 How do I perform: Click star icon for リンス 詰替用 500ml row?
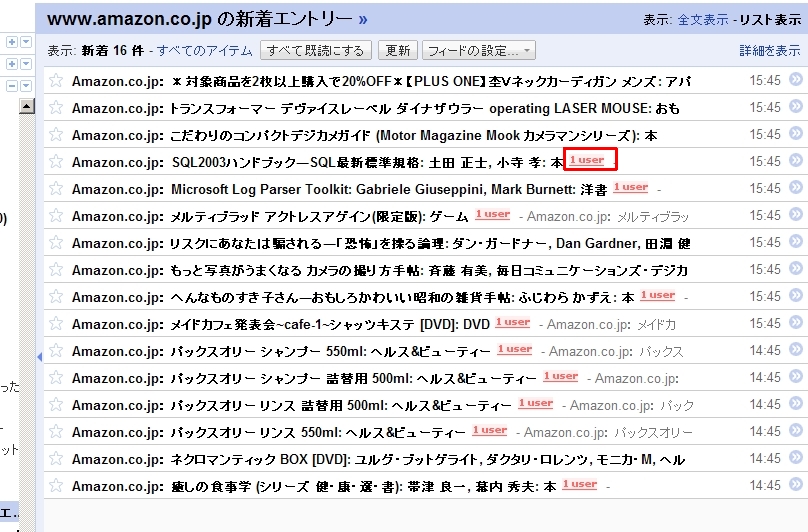56,404
